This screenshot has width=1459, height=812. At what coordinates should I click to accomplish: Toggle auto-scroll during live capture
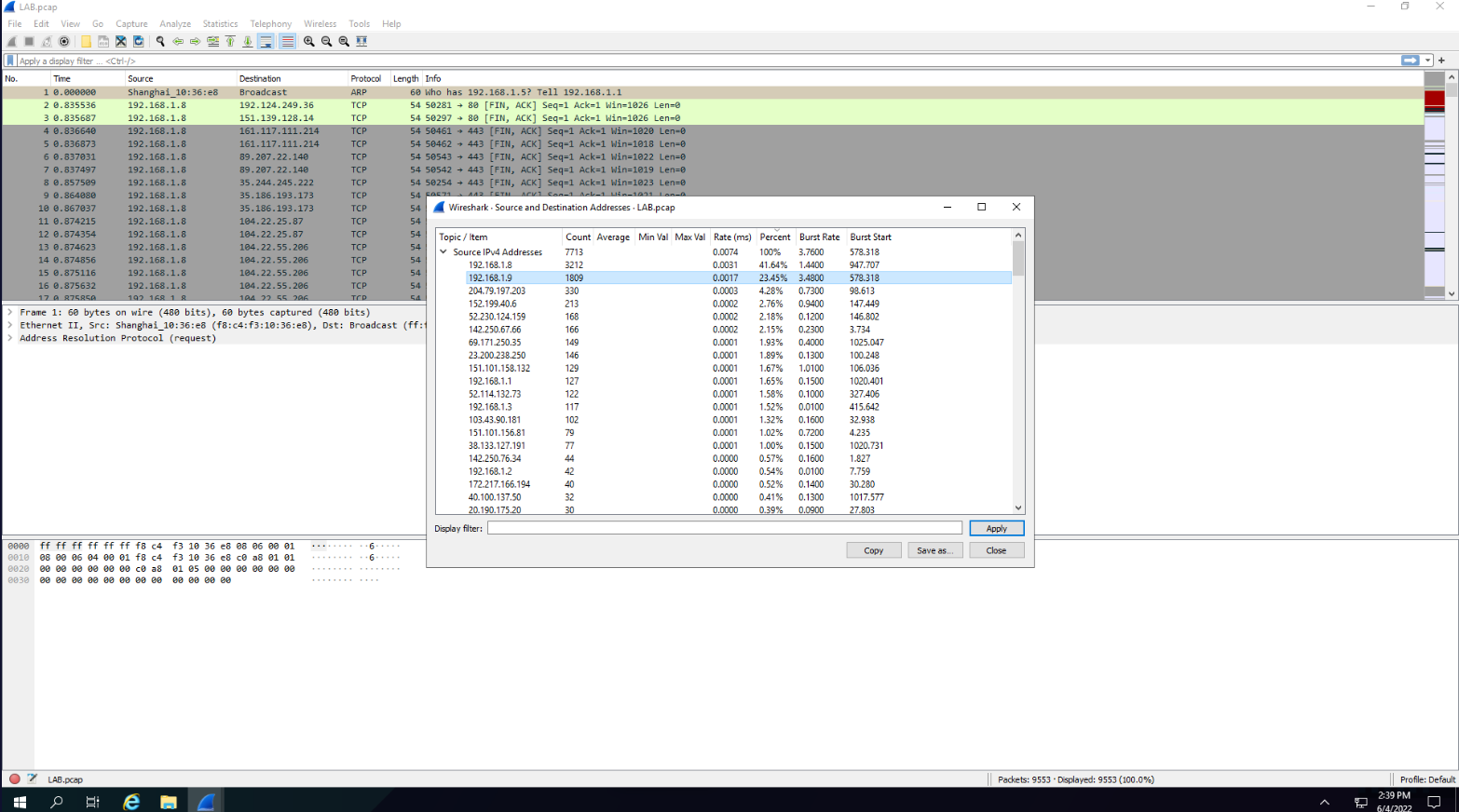click(266, 42)
